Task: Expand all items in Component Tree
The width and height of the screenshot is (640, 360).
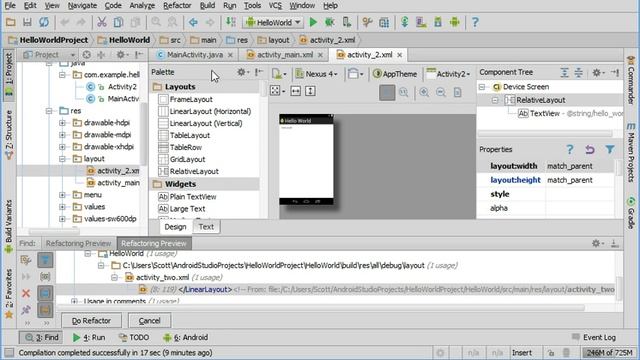Action: tap(564, 72)
